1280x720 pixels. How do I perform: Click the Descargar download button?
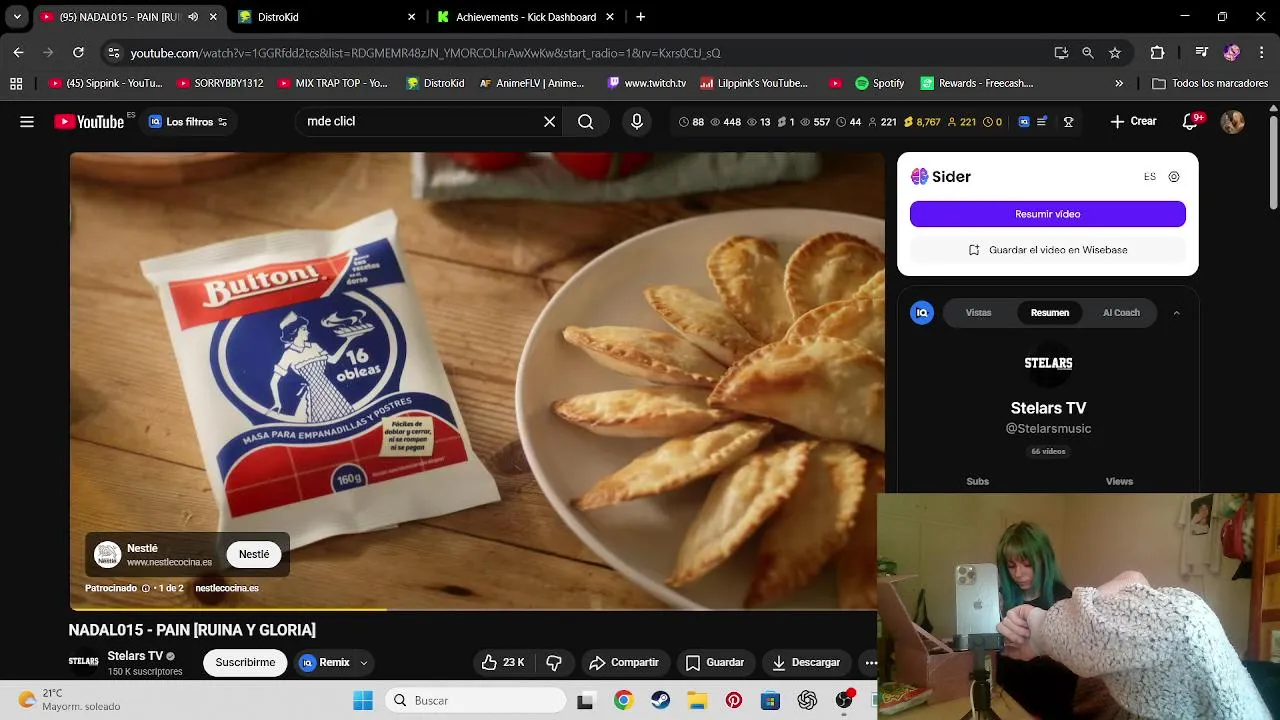click(806, 663)
